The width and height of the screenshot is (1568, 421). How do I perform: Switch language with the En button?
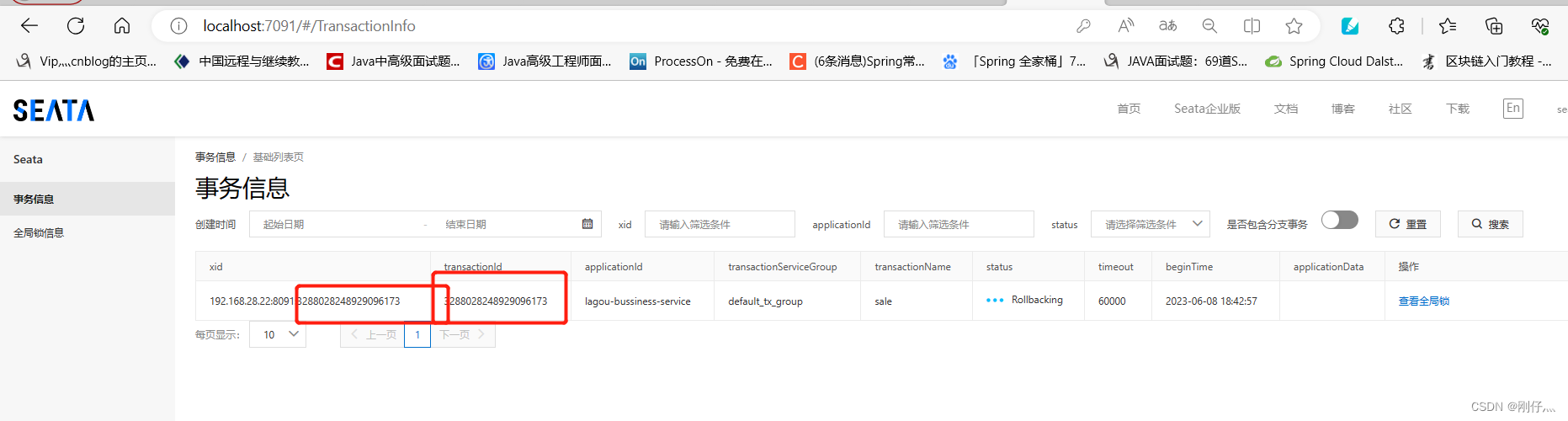1513,109
